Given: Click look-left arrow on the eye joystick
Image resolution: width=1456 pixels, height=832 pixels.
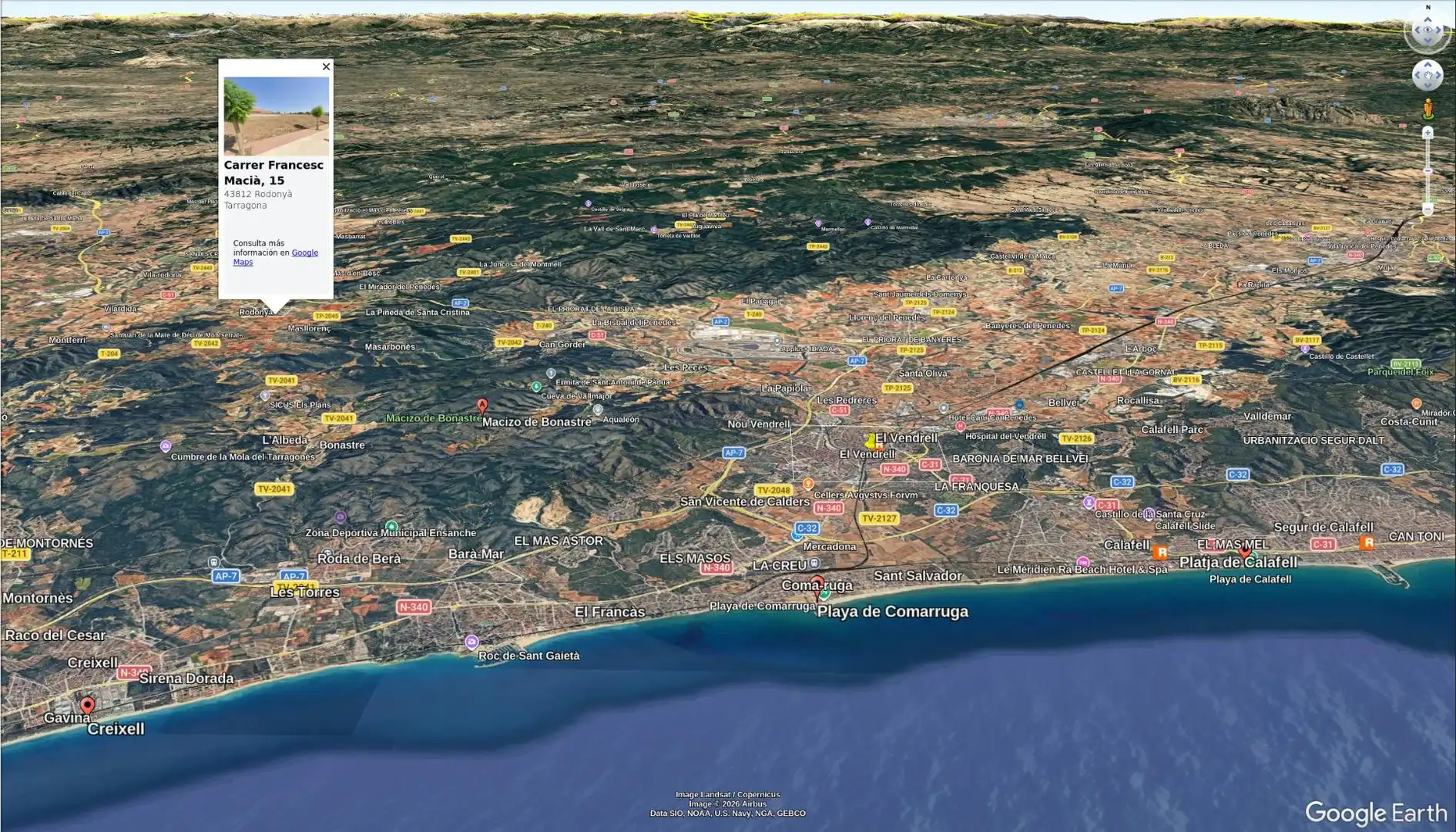Looking at the screenshot, I should click(x=1416, y=31).
